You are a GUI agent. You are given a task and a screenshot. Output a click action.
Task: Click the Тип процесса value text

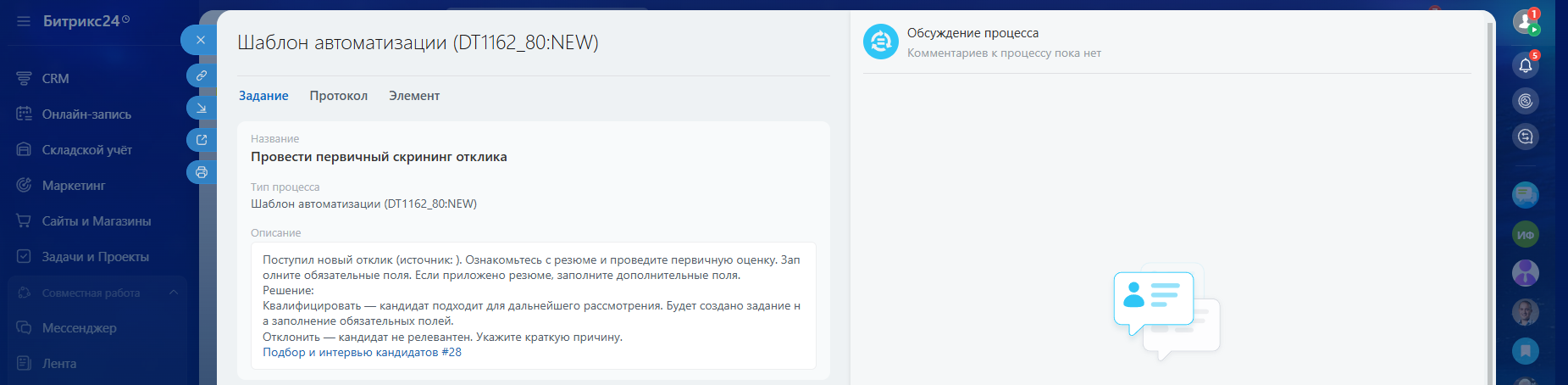(363, 204)
